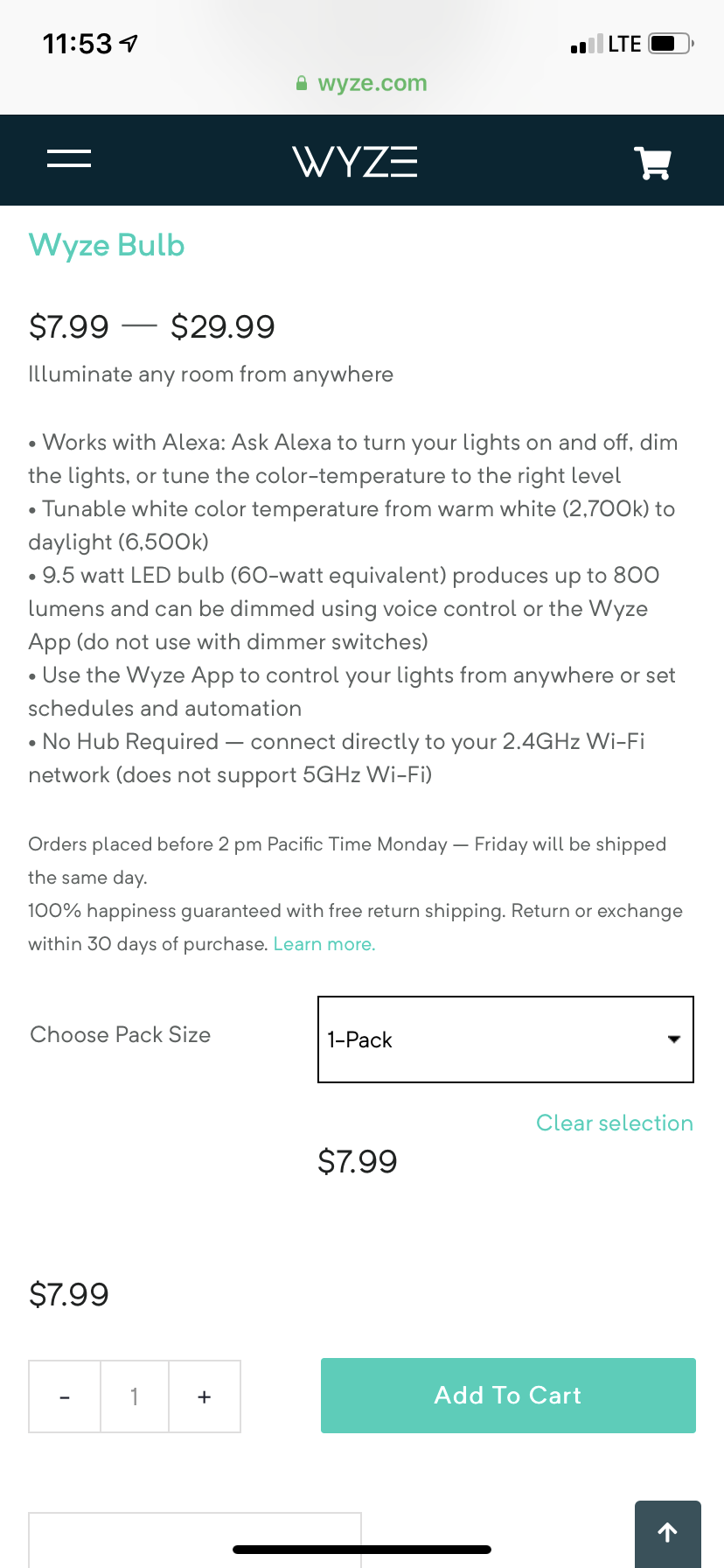Tap the location arrow next to the time

[x=129, y=43]
